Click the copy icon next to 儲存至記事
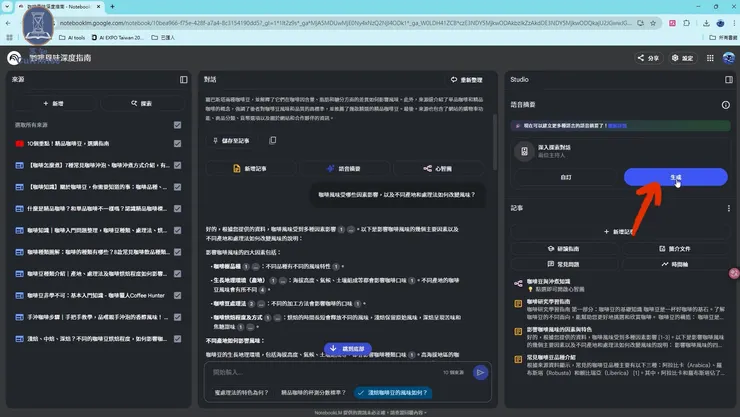Image resolution: width=740 pixels, height=417 pixels. pos(272,140)
